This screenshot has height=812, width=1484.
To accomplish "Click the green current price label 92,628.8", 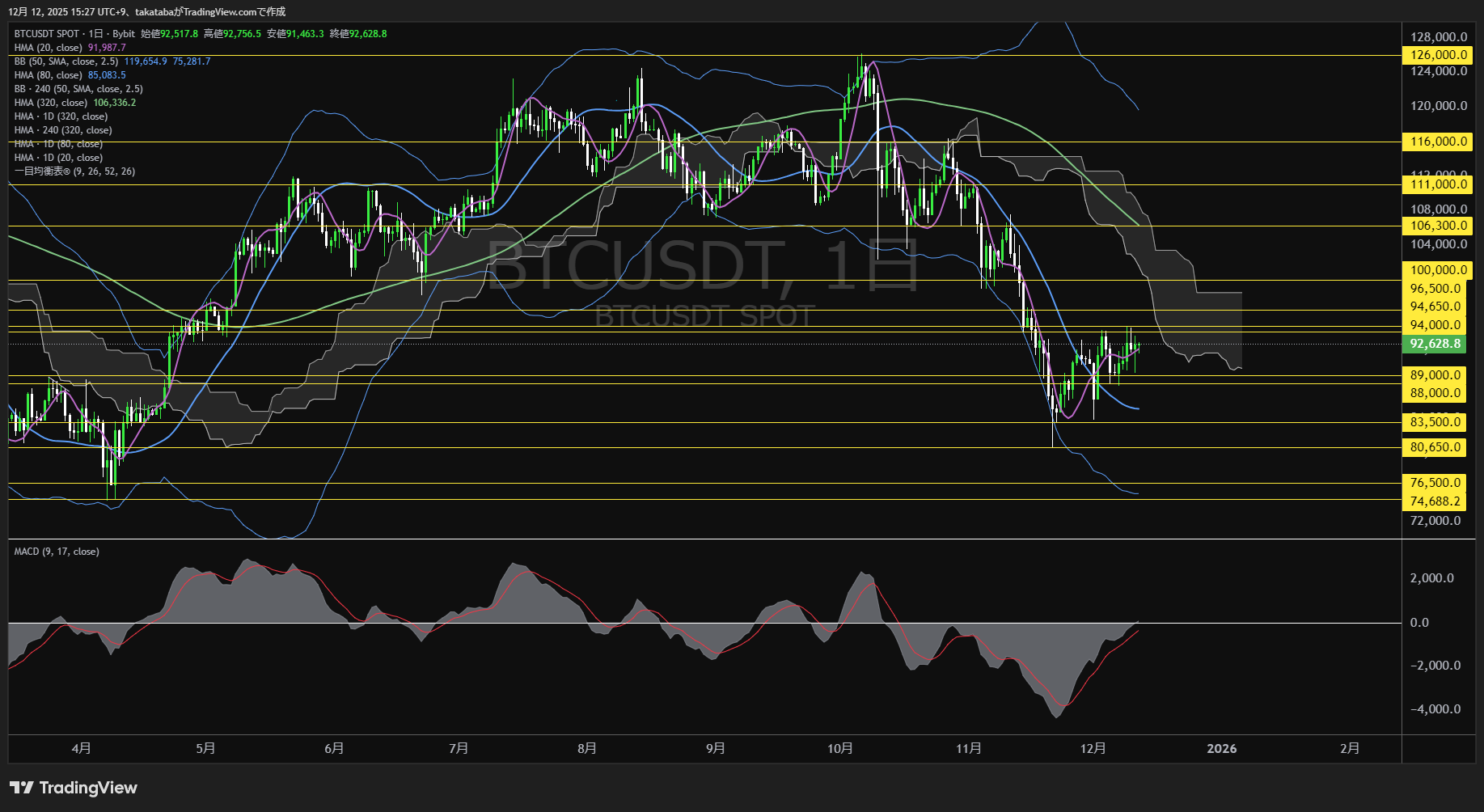I will (1435, 344).
